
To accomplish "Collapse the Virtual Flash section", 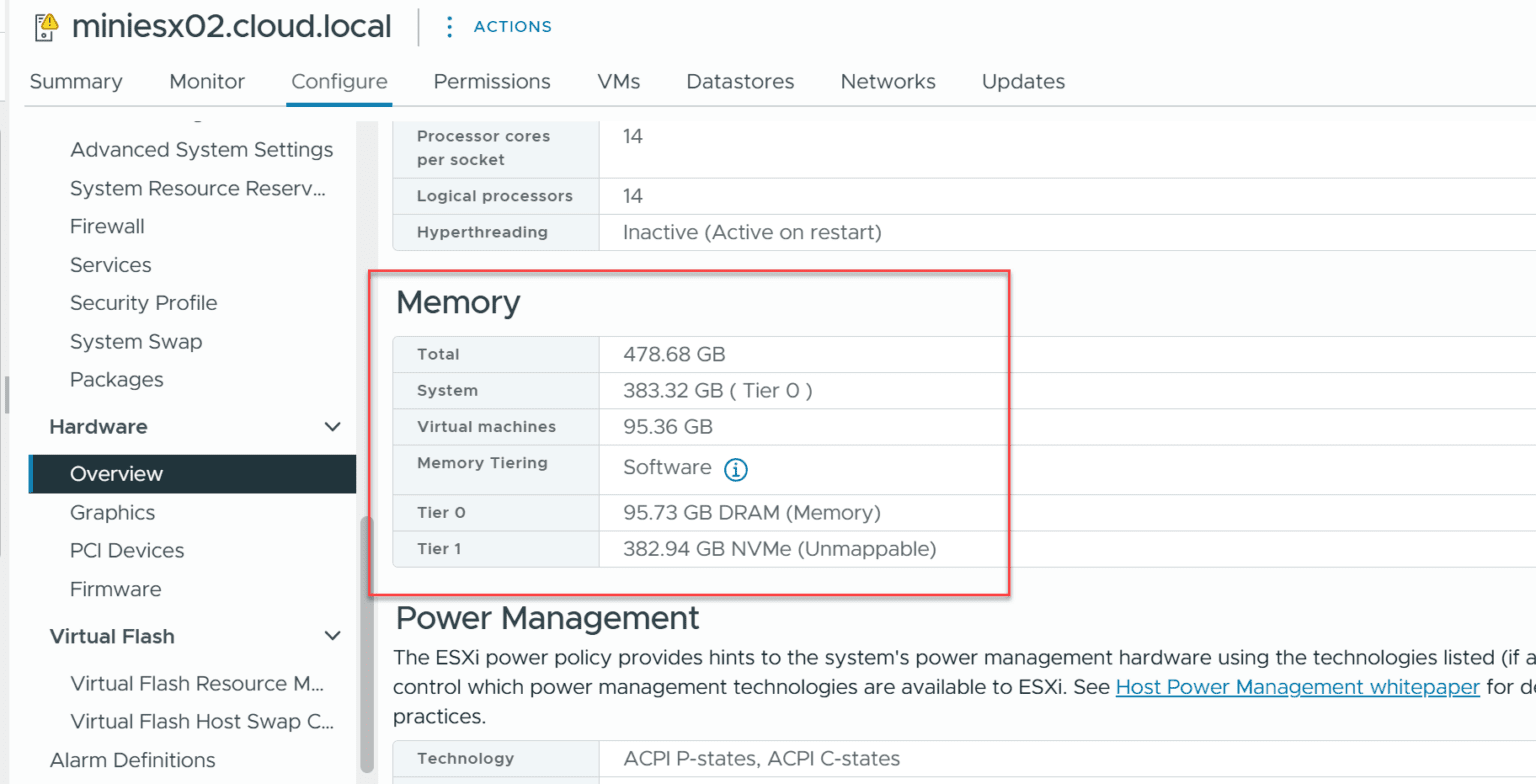I will pos(333,636).
